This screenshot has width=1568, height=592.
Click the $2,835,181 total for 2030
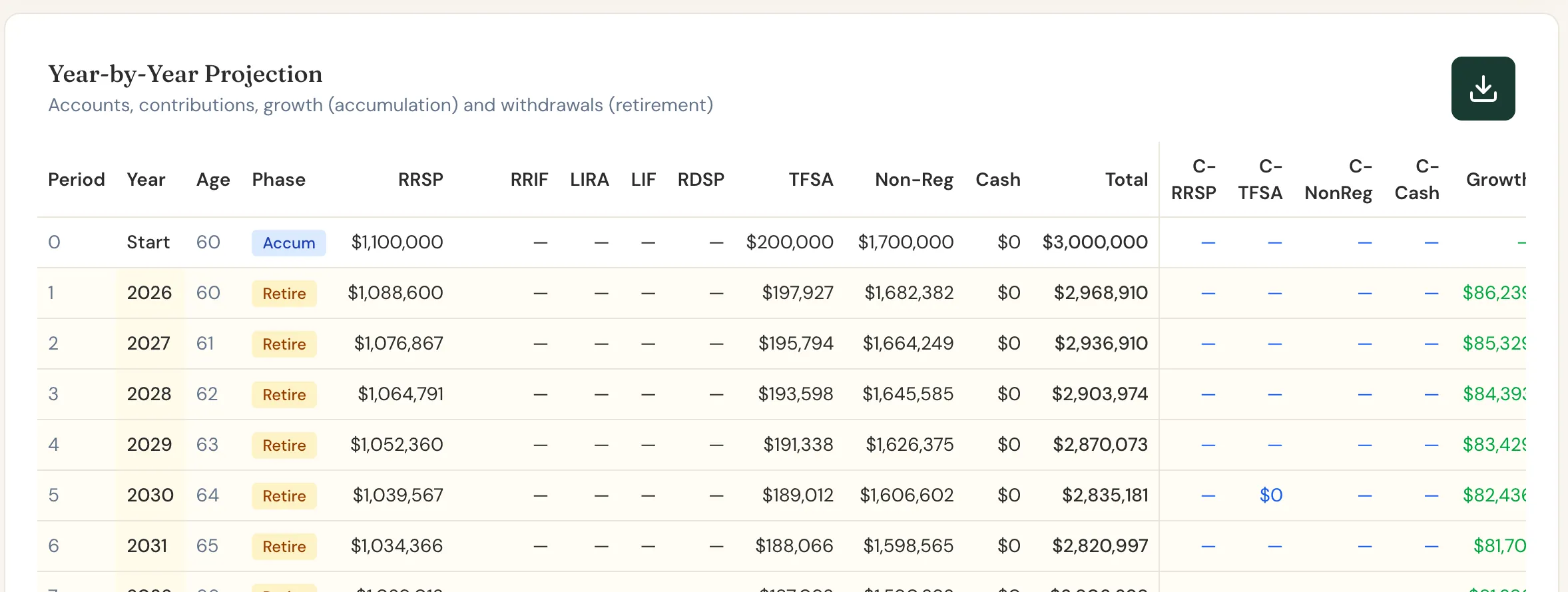pos(1105,495)
